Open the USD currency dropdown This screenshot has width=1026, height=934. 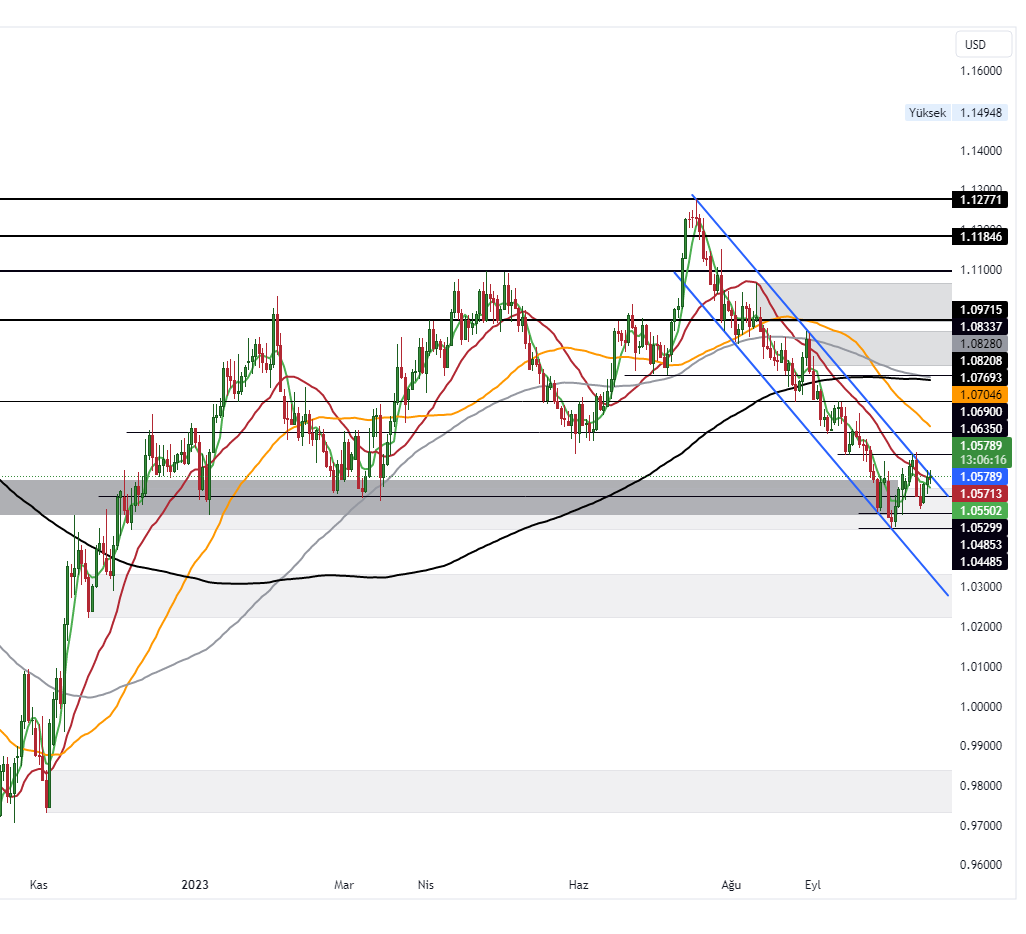pos(976,44)
